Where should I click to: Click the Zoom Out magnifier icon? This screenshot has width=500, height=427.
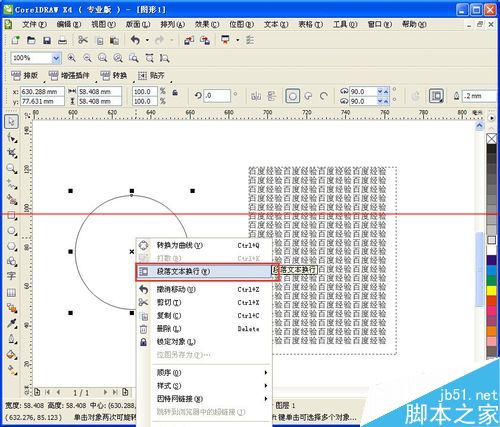pos(87,58)
